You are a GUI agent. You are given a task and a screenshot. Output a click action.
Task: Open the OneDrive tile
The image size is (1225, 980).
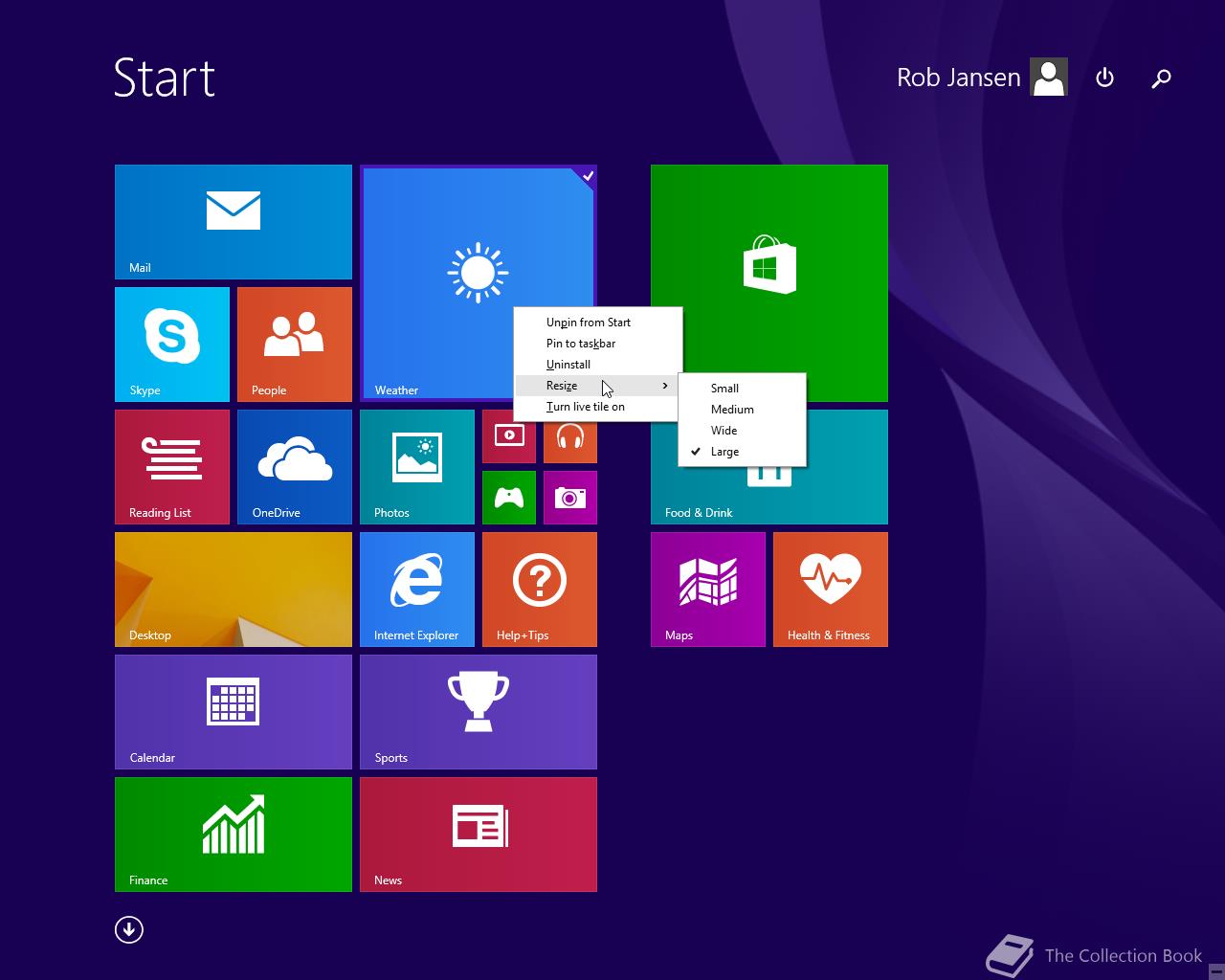(295, 467)
